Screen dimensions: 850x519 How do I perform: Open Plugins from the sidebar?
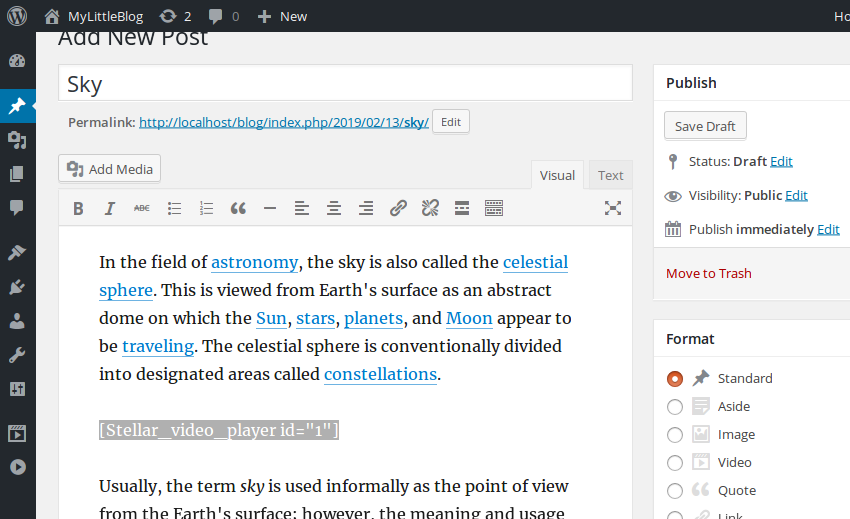[x=17, y=287]
